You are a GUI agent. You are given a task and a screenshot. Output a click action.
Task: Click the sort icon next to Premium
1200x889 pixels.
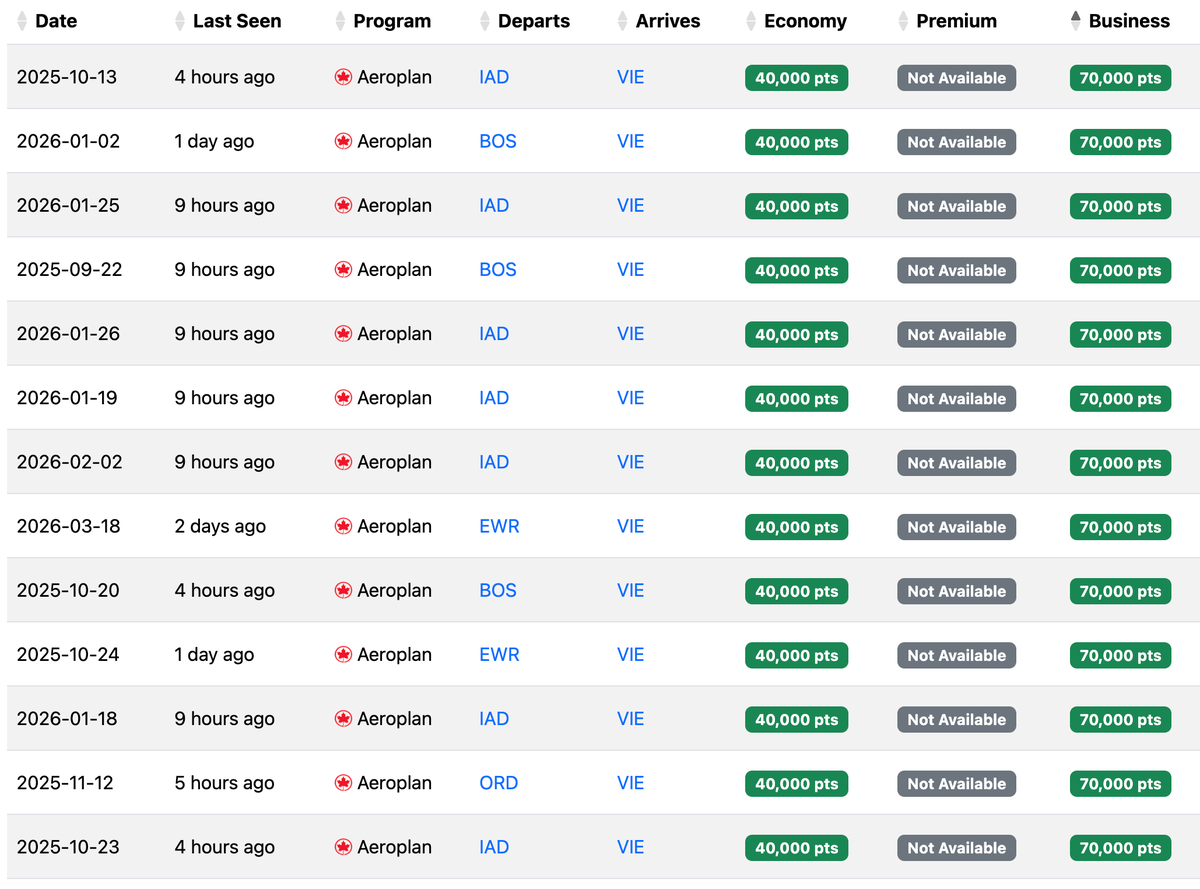point(904,21)
